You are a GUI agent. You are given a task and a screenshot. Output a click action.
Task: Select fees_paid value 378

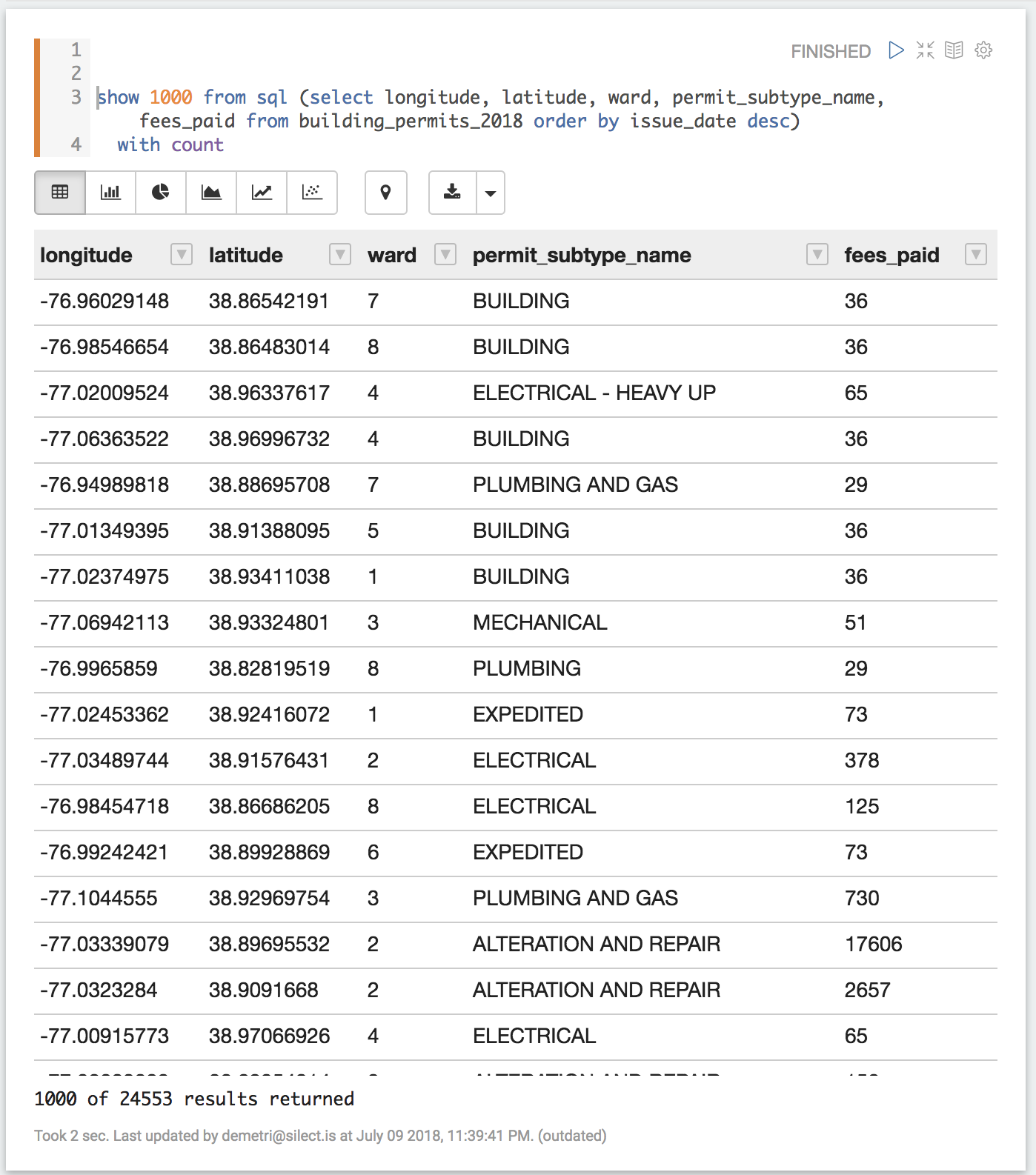862,761
